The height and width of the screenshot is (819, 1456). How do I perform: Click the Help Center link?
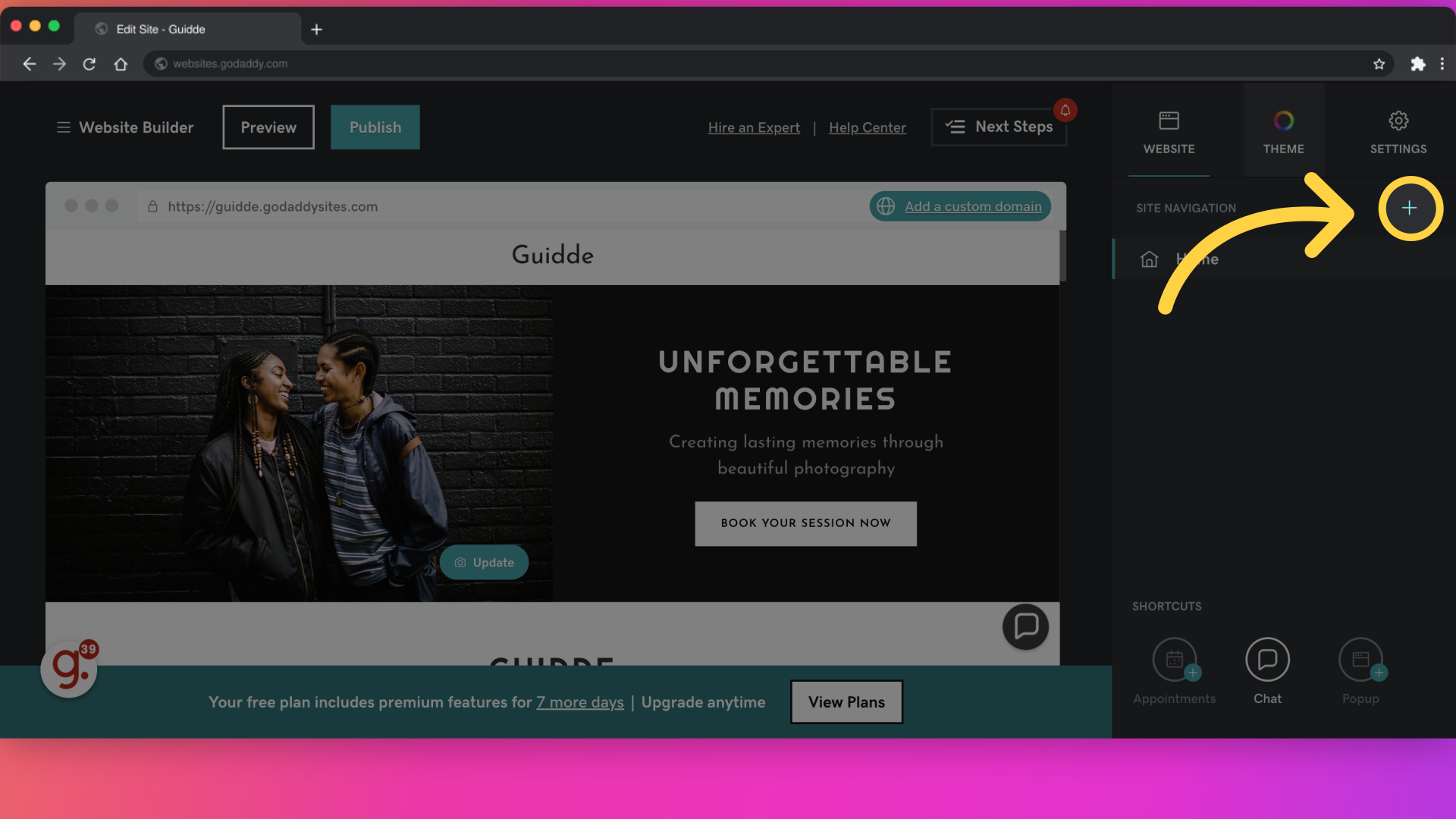(867, 126)
